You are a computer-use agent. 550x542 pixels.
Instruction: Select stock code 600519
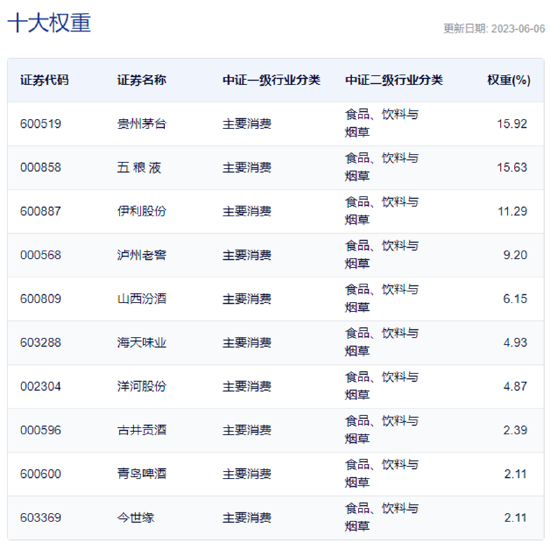tap(41, 124)
